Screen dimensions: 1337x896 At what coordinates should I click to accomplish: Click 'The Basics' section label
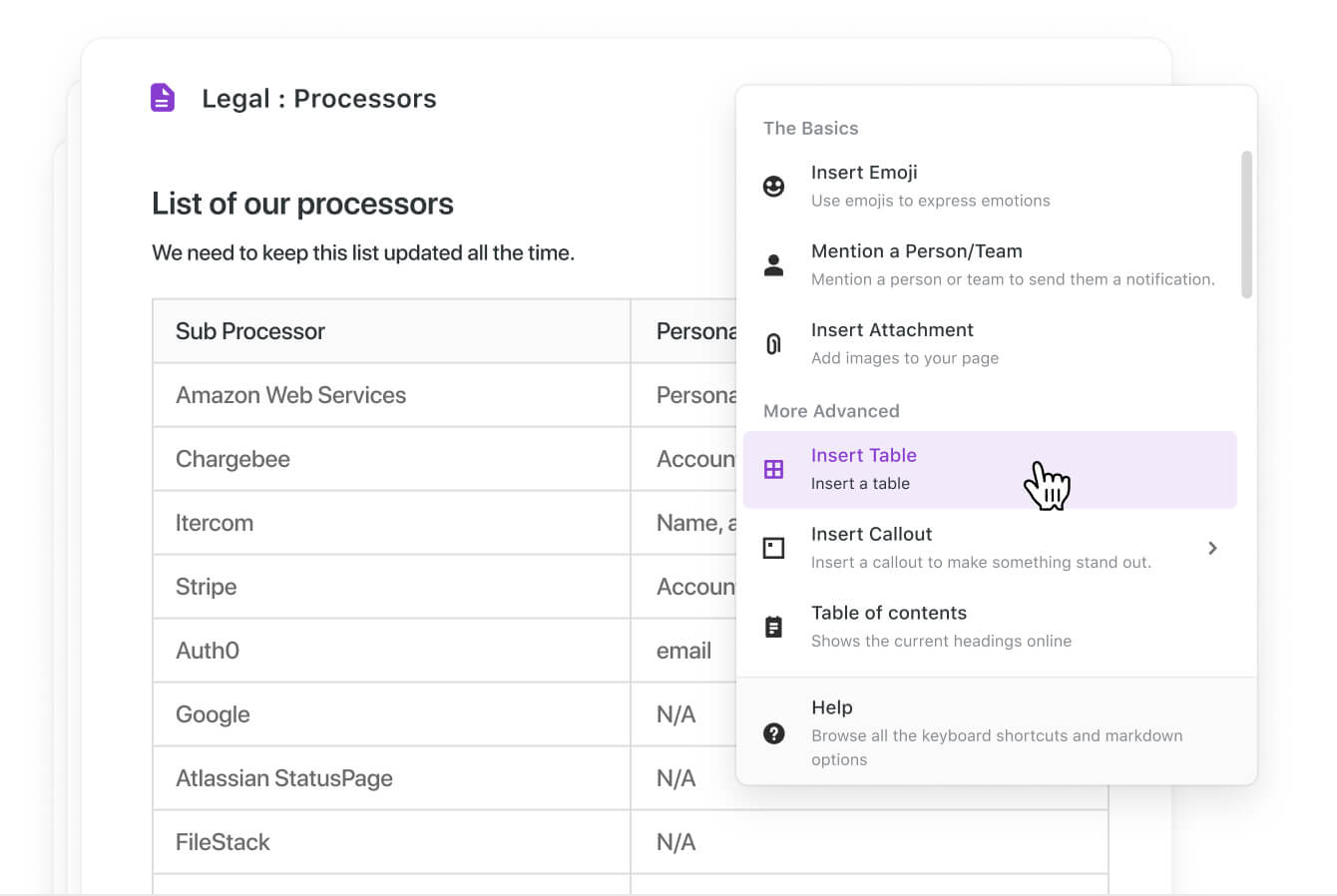click(810, 128)
